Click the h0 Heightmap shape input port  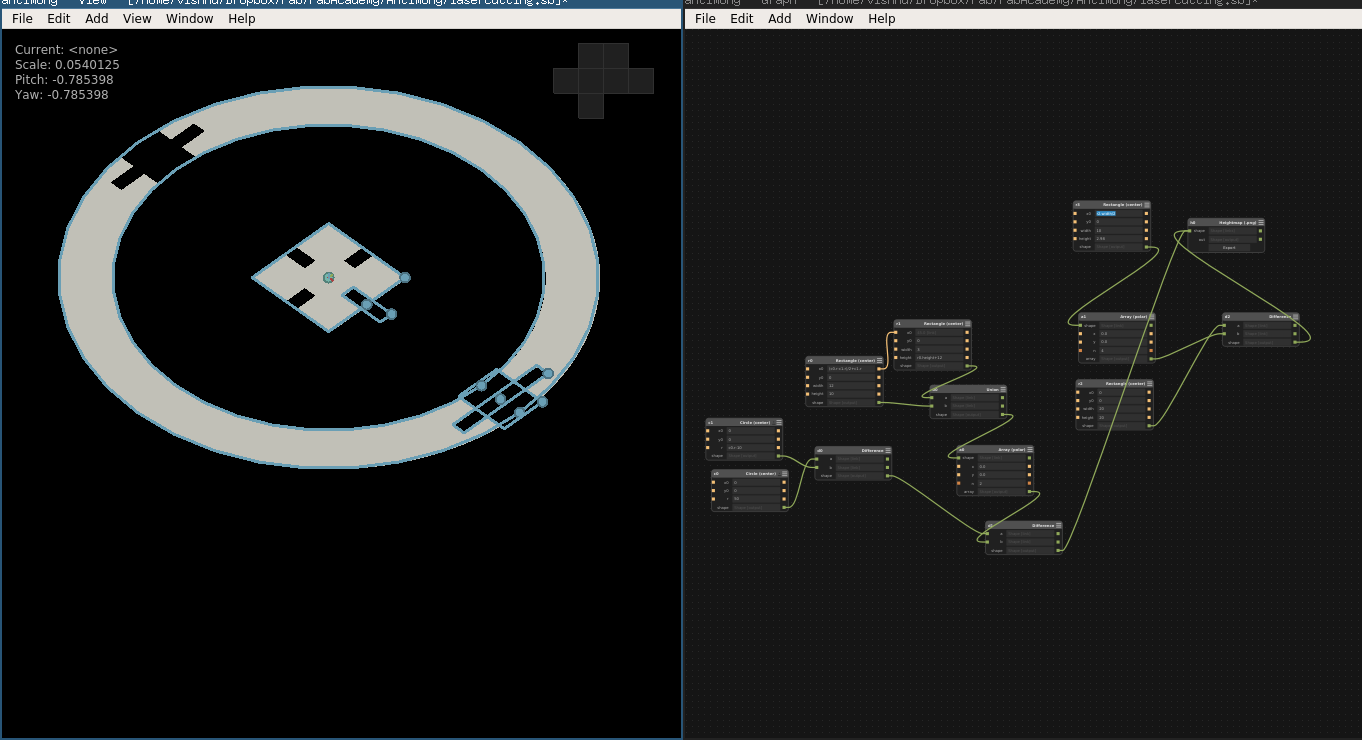tap(1190, 231)
